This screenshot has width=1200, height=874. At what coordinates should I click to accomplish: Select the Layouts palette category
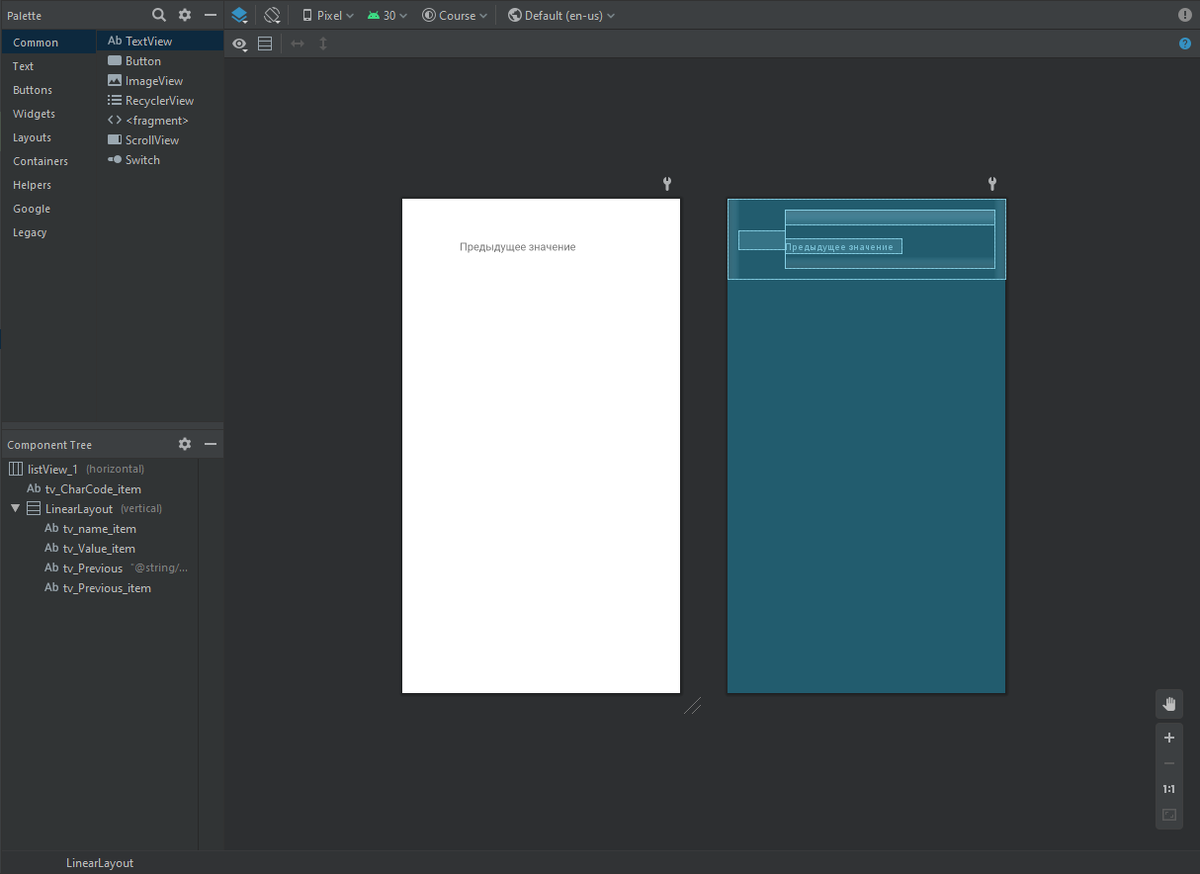32,138
